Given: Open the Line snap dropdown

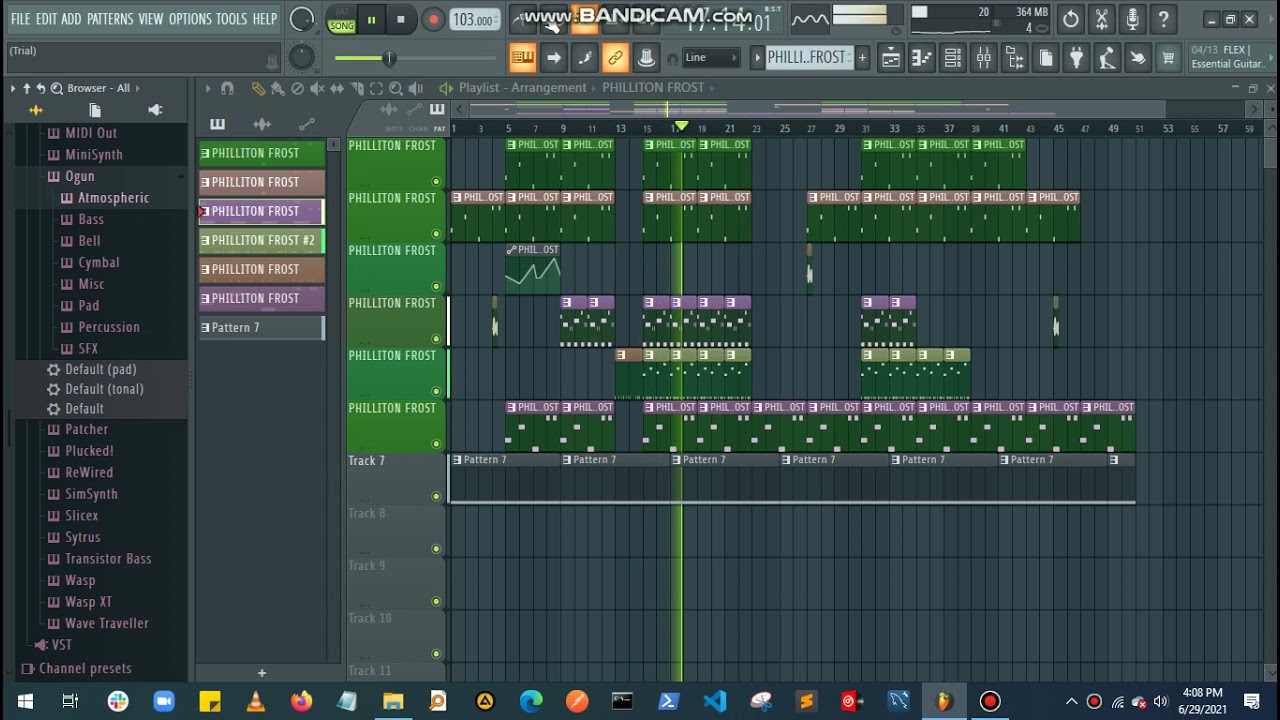Looking at the screenshot, I should tap(711, 58).
